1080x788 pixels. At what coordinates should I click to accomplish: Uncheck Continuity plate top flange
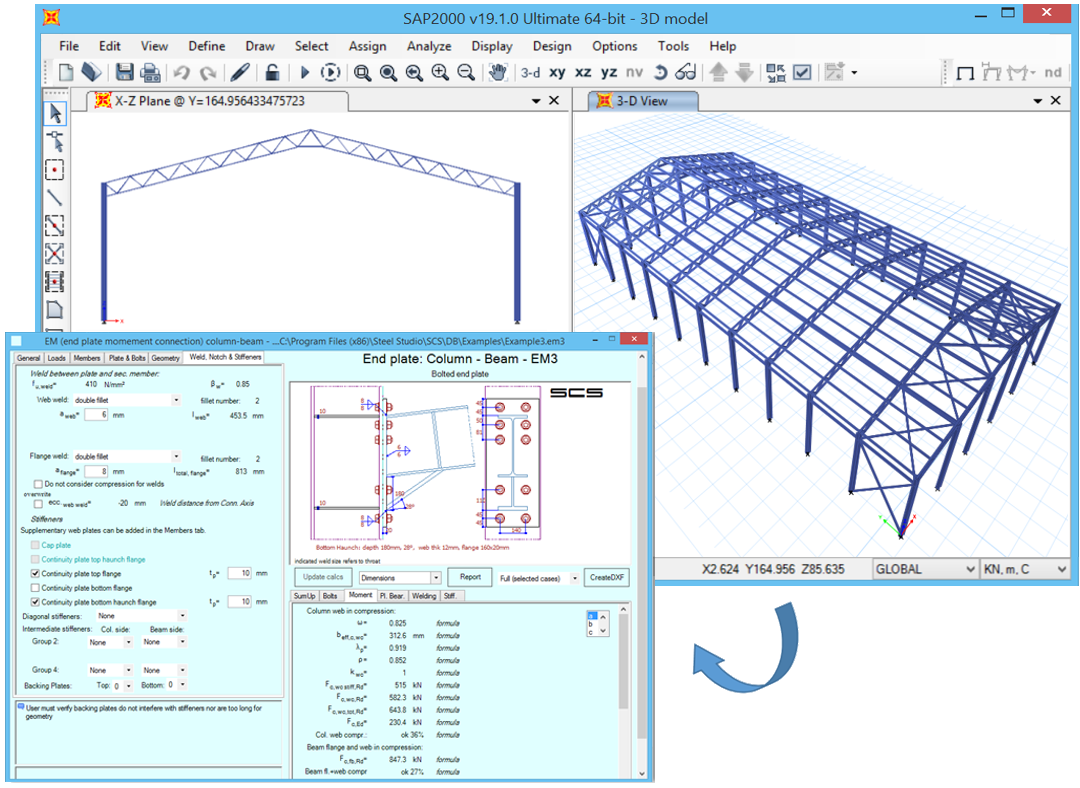coord(36,574)
